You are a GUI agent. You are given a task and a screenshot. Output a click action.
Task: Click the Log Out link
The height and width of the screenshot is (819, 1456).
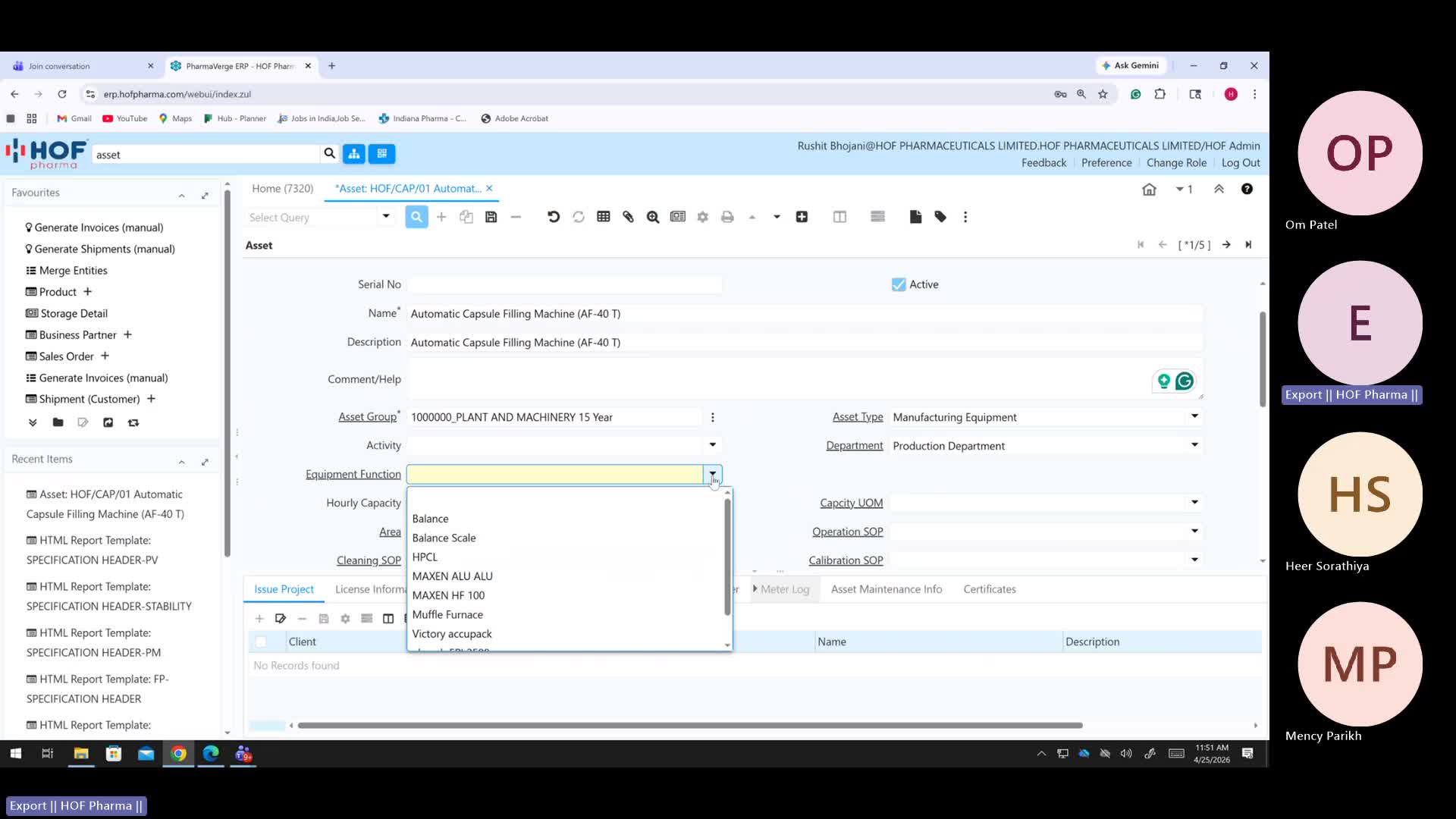[1241, 163]
